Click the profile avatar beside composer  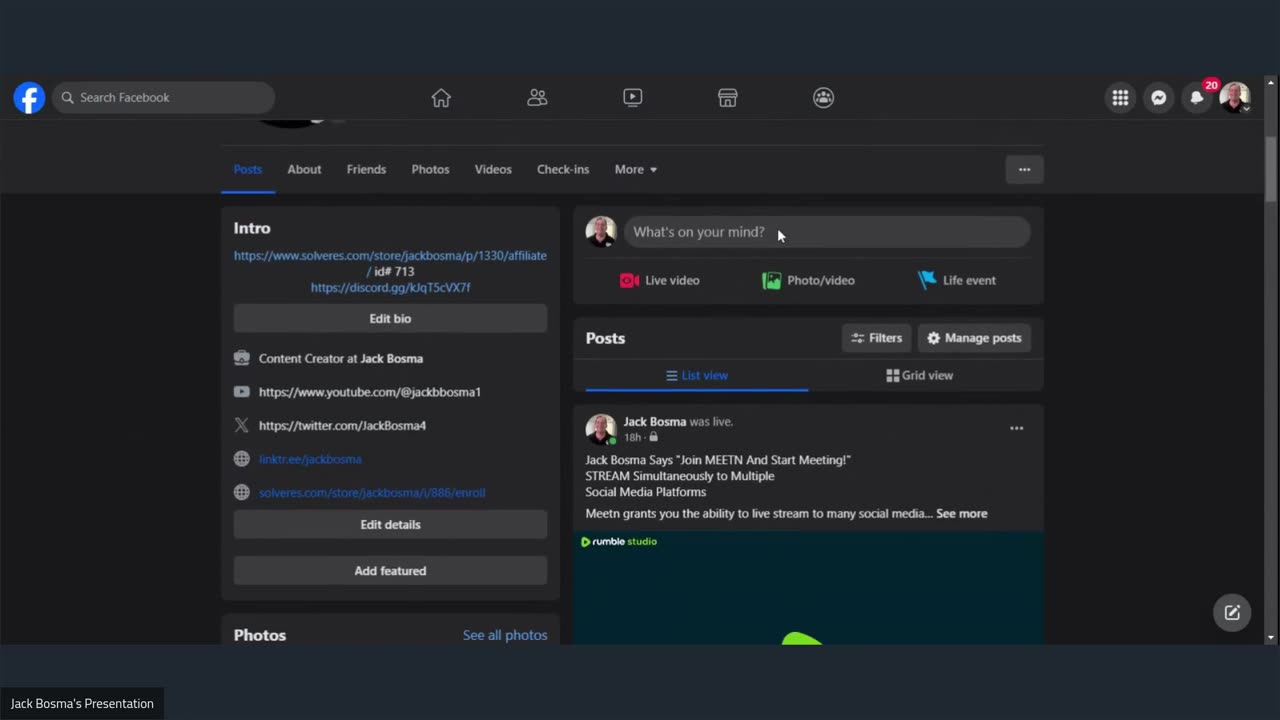601,232
